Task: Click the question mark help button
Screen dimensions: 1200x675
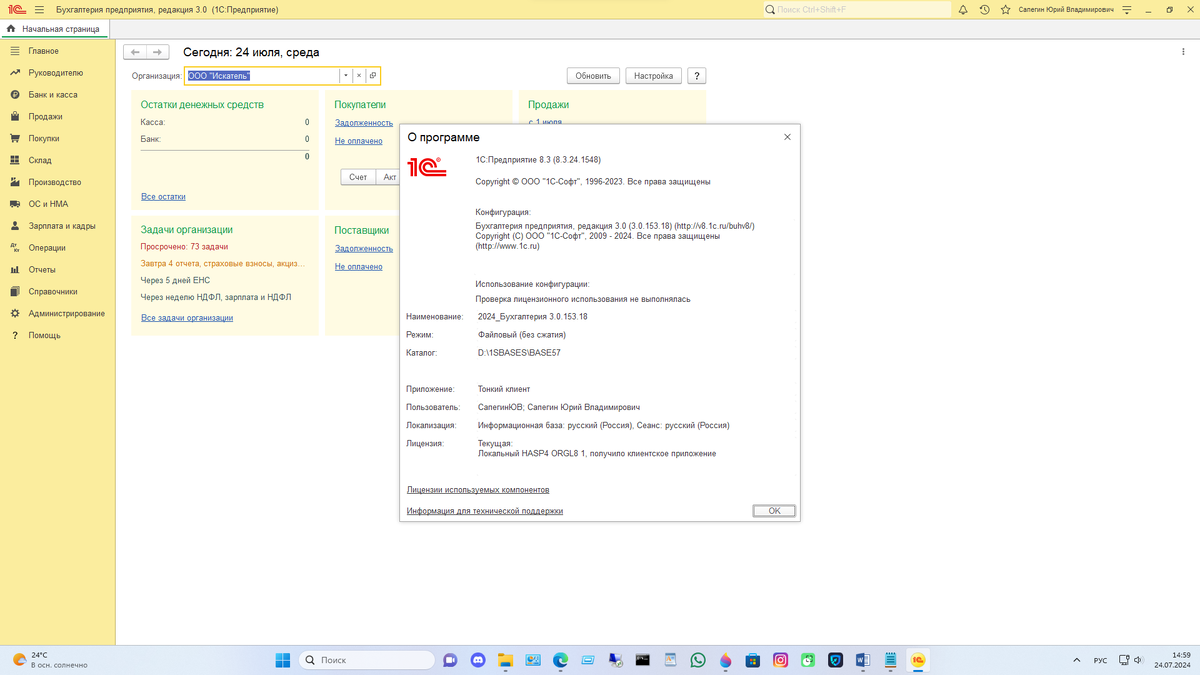Action: (697, 76)
